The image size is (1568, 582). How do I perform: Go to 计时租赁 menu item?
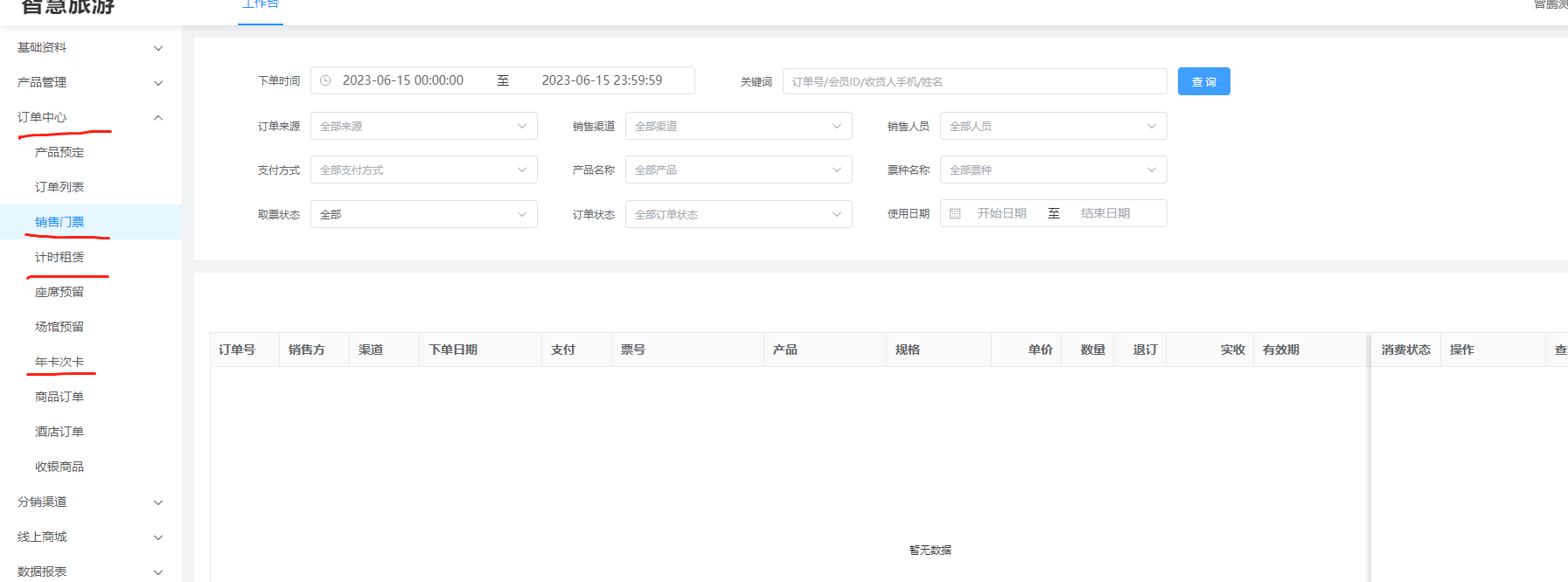point(59,257)
